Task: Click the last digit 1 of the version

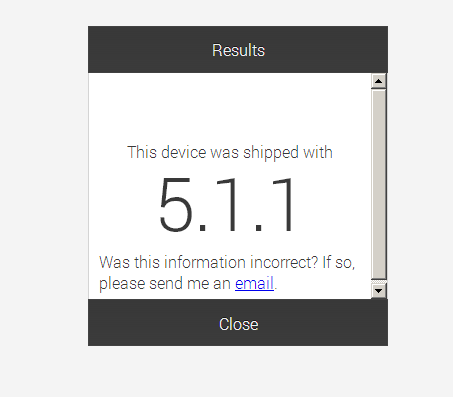Action: click(284, 204)
